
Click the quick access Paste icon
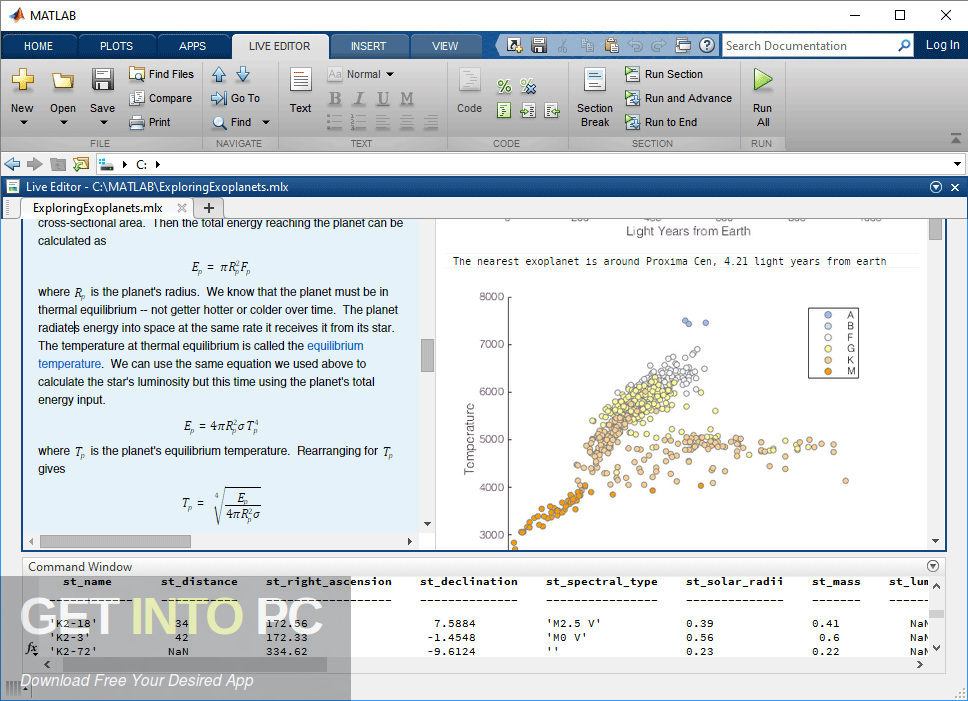click(611, 45)
